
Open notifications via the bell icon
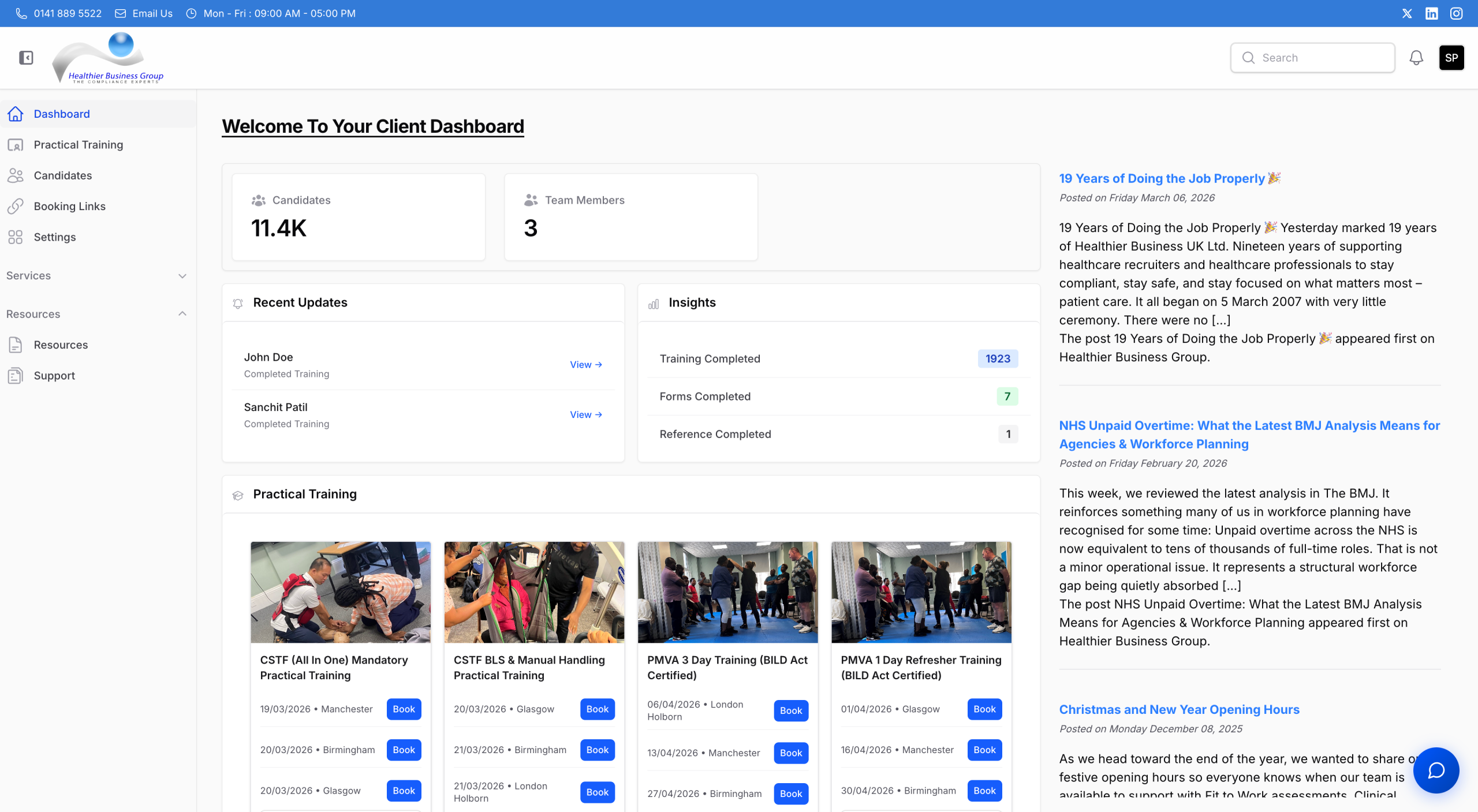point(1417,58)
